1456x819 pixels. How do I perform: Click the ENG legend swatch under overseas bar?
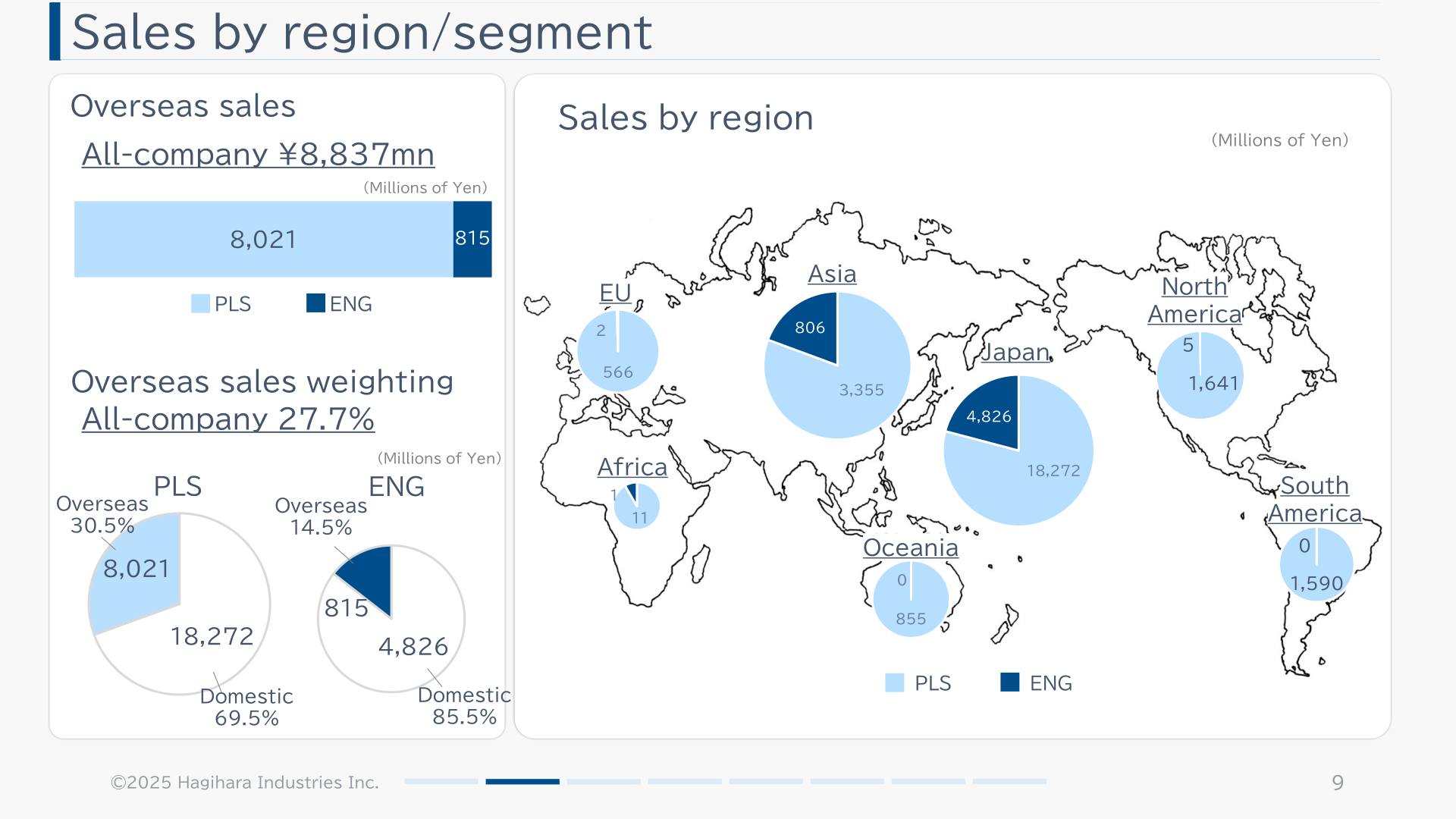pyautogui.click(x=315, y=303)
